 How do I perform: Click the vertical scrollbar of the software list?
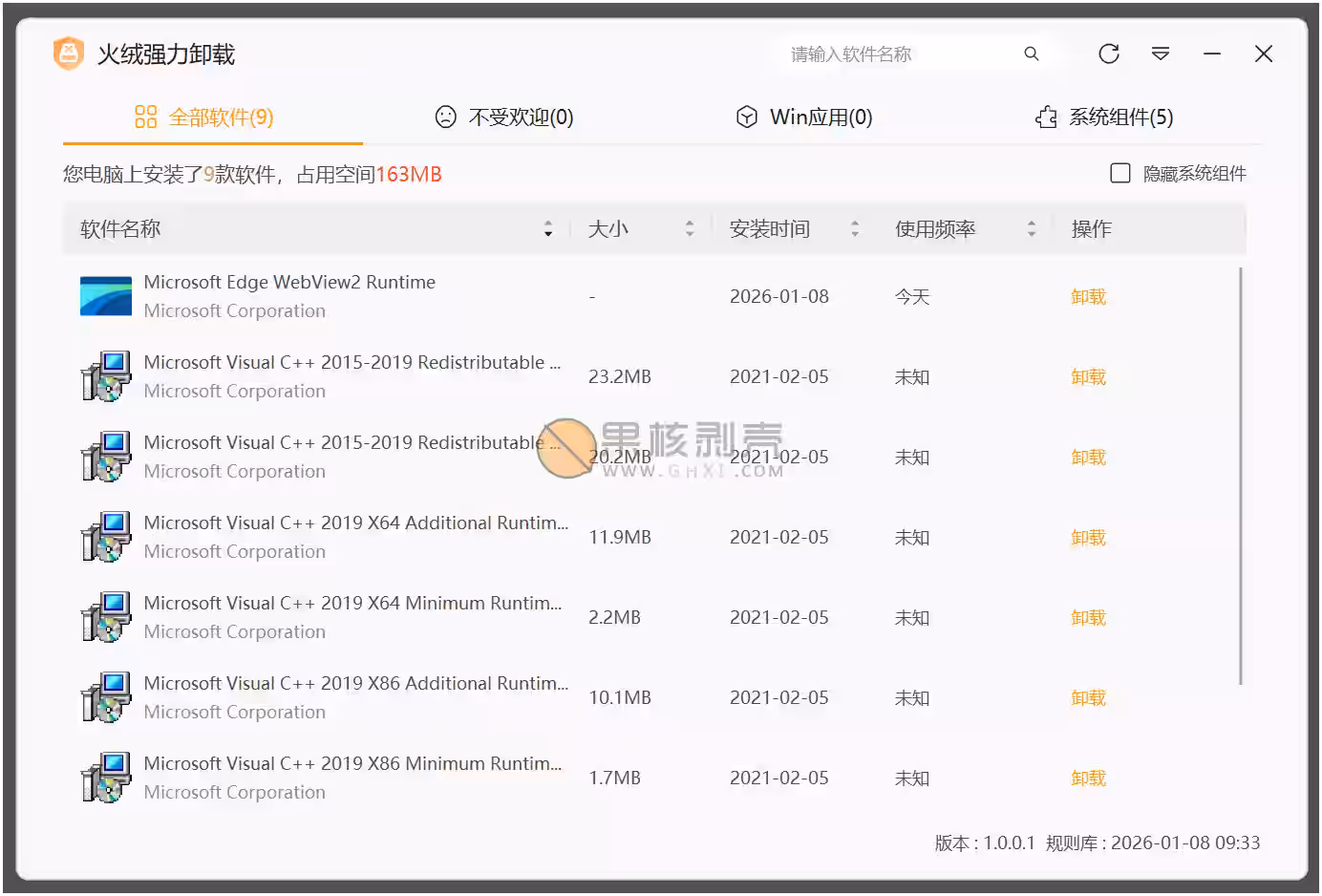coord(1241,476)
